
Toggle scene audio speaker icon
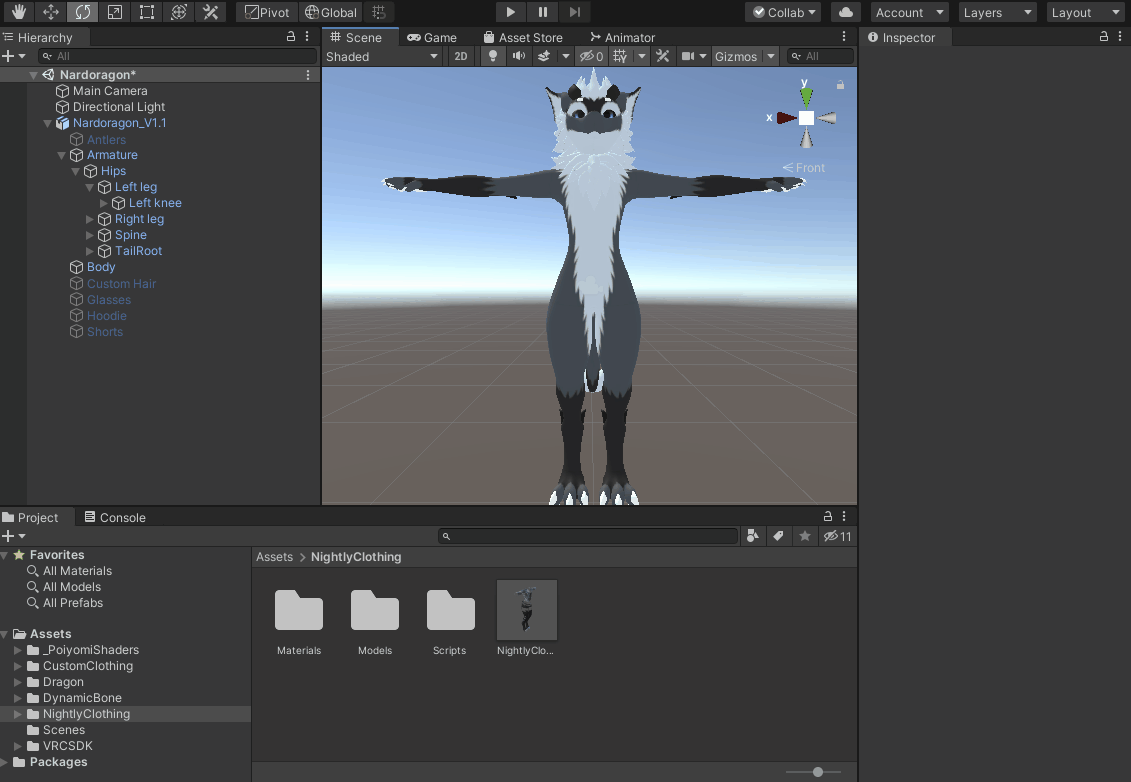coord(519,56)
